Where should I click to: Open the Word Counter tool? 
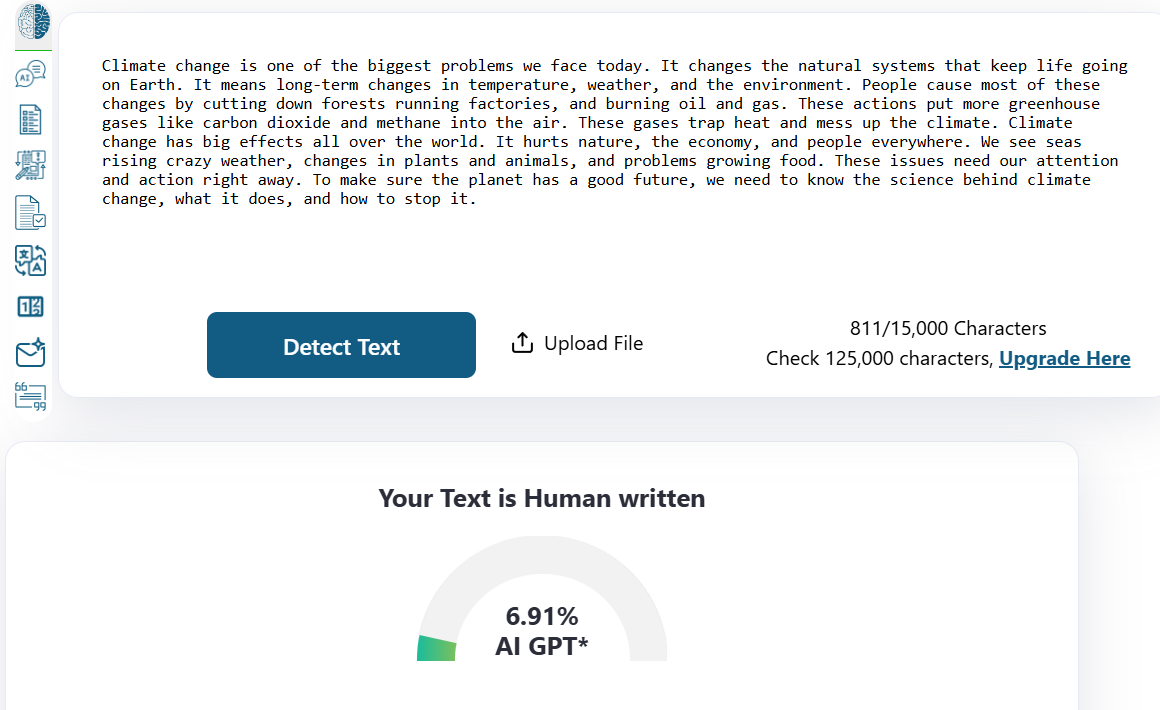(31, 307)
